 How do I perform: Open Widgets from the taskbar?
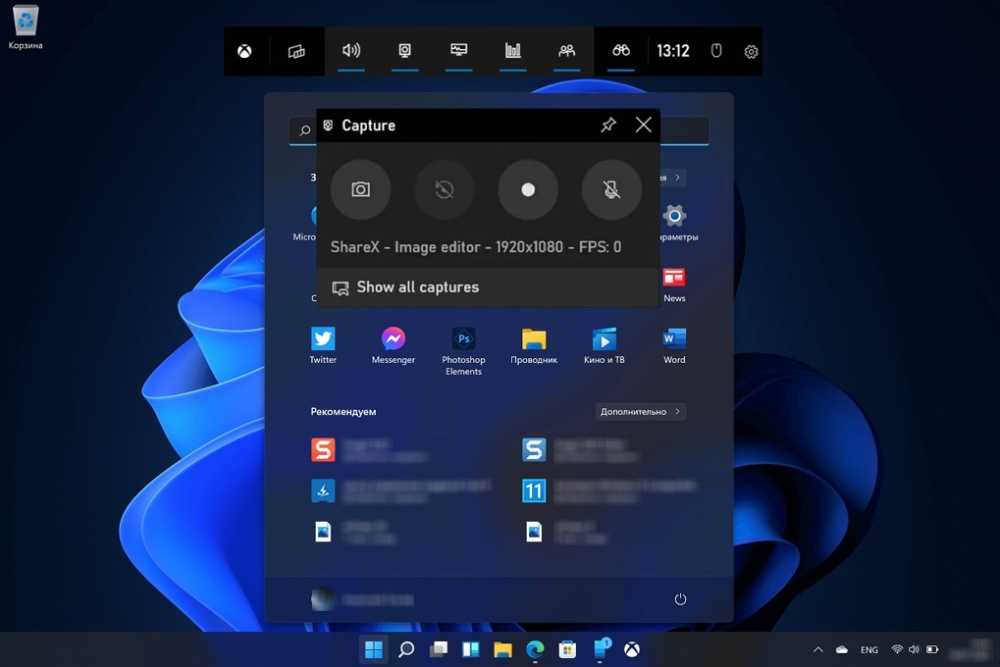pyautogui.click(x=471, y=650)
